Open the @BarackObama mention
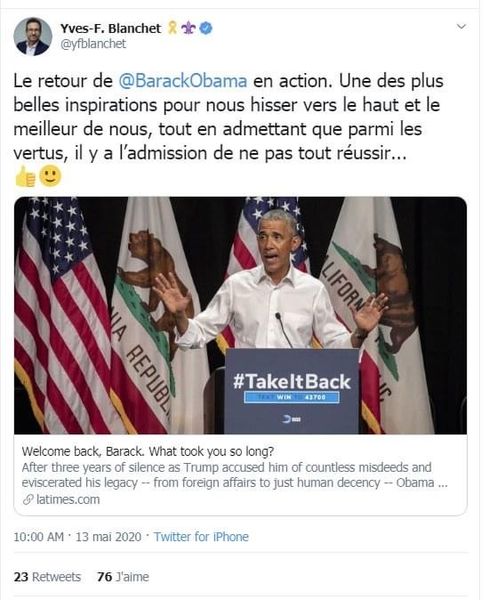 click(183, 81)
